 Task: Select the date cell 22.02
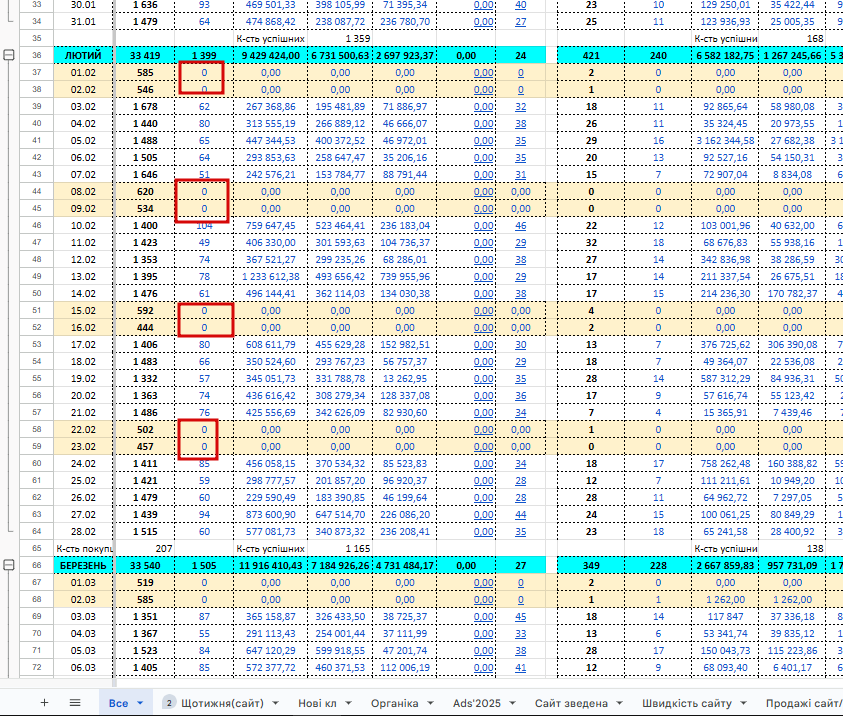(x=83, y=429)
